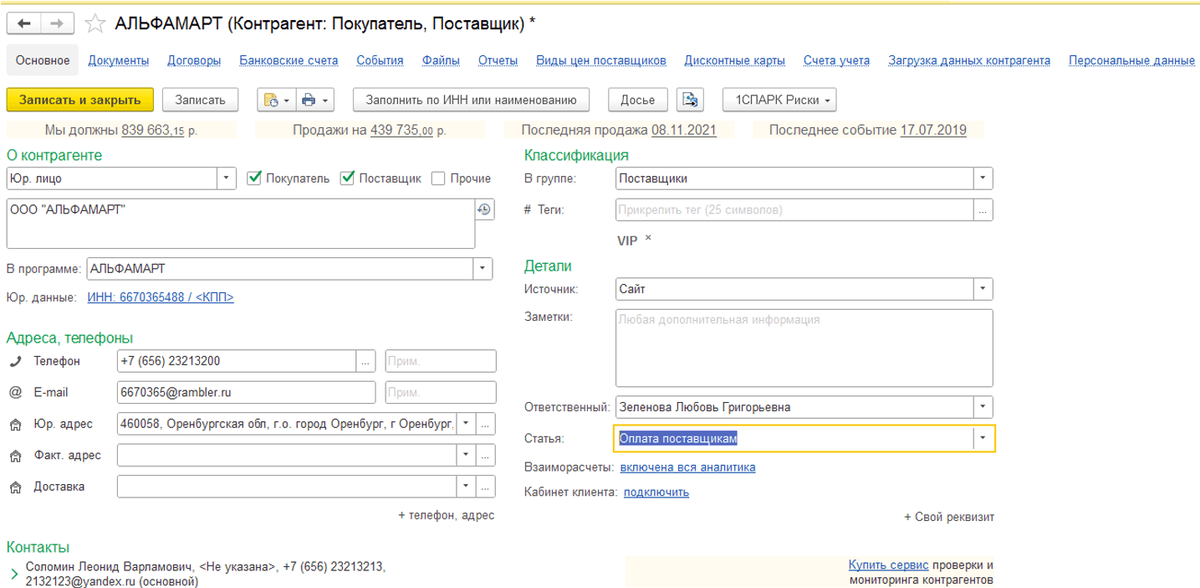This screenshot has width=1200, height=588.
Task: Click the подключить link for Кабинет клиента
Action: click(x=656, y=492)
